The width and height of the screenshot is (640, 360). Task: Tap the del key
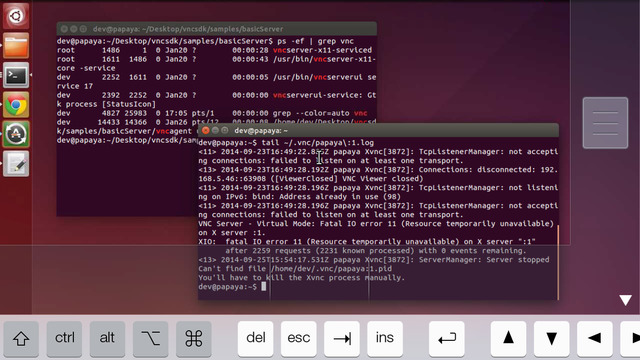click(256, 338)
